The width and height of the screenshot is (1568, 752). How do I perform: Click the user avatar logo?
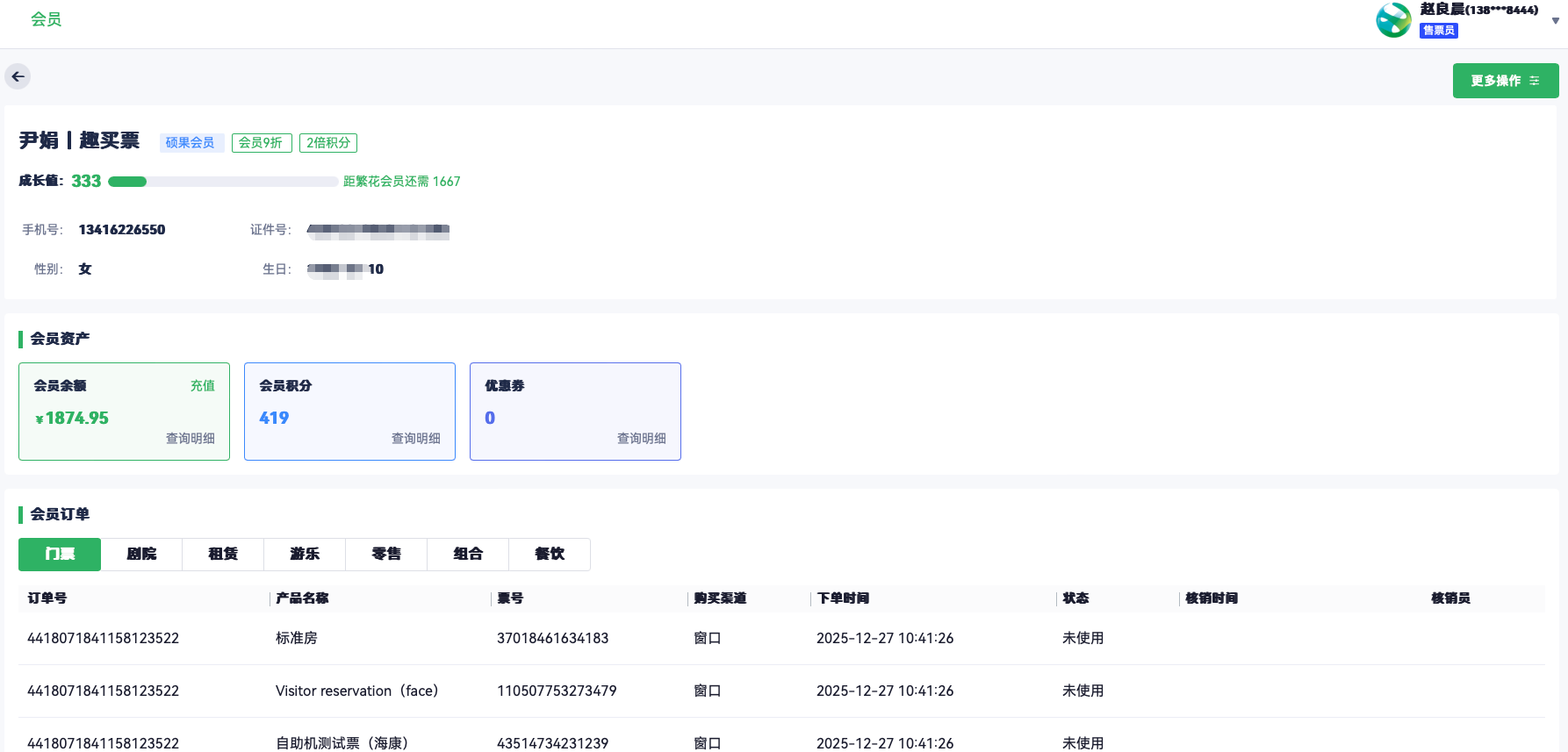click(1393, 20)
